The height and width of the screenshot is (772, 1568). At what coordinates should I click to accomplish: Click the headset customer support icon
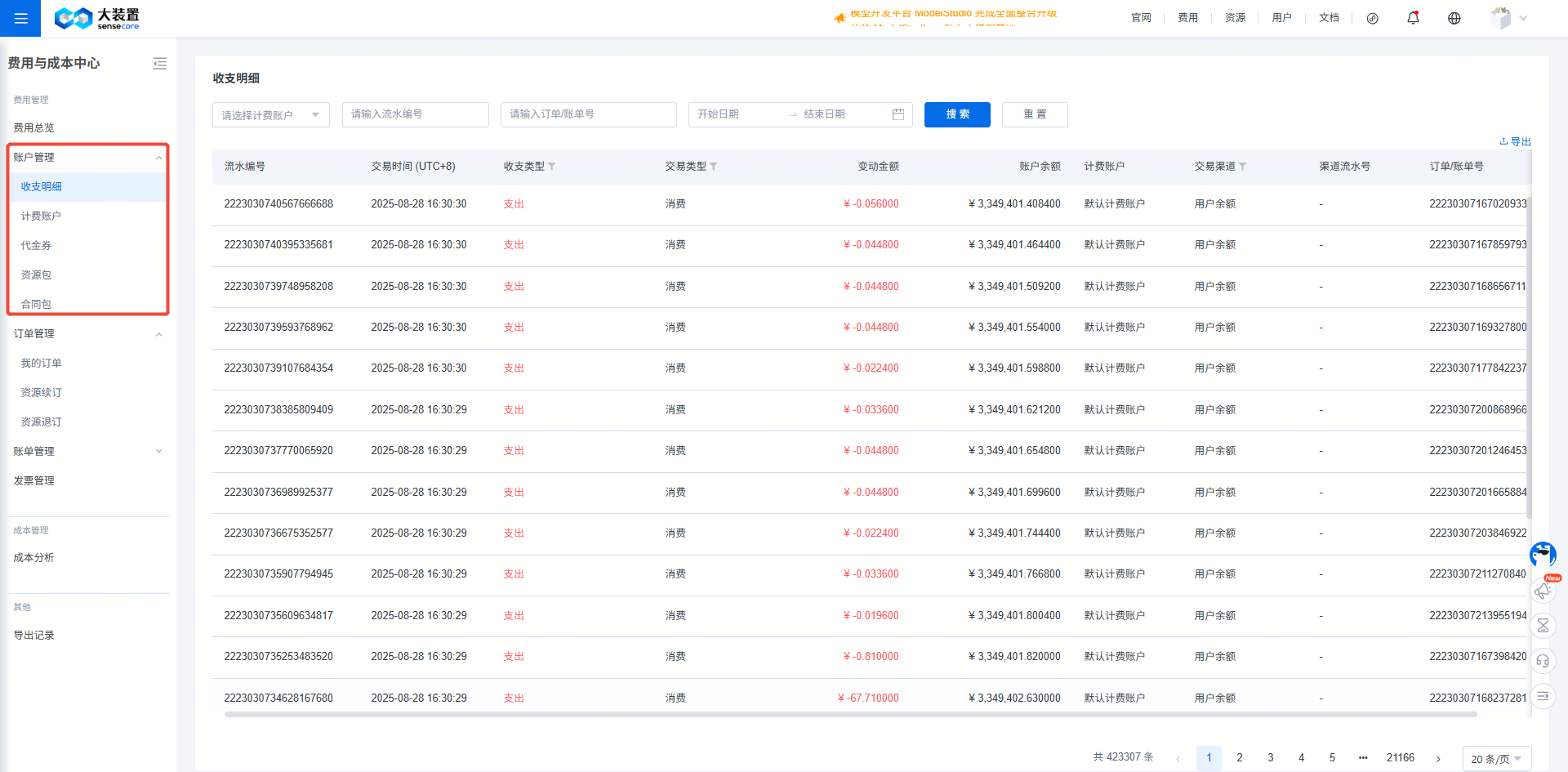pyautogui.click(x=1543, y=661)
